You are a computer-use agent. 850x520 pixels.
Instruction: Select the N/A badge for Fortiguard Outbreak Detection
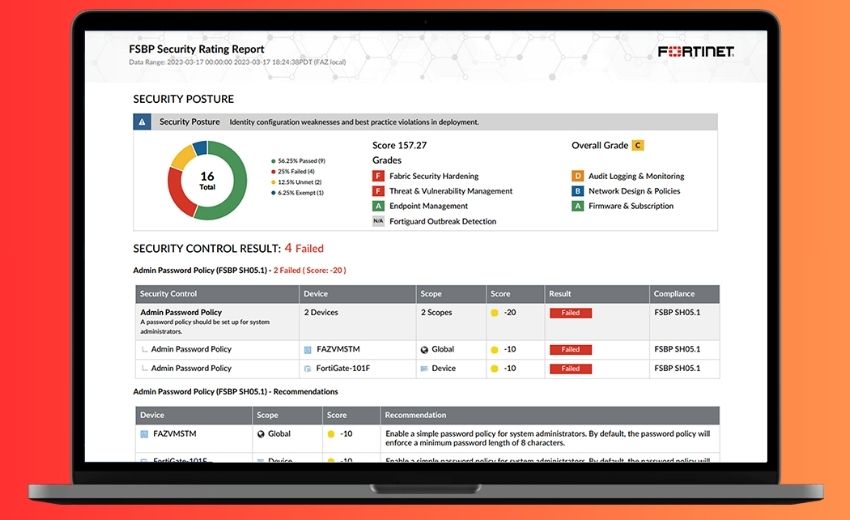point(378,221)
